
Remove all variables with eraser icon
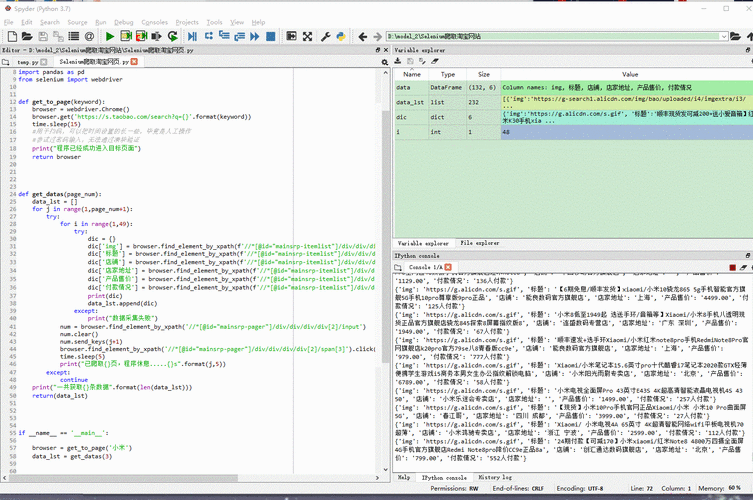tap(435, 61)
